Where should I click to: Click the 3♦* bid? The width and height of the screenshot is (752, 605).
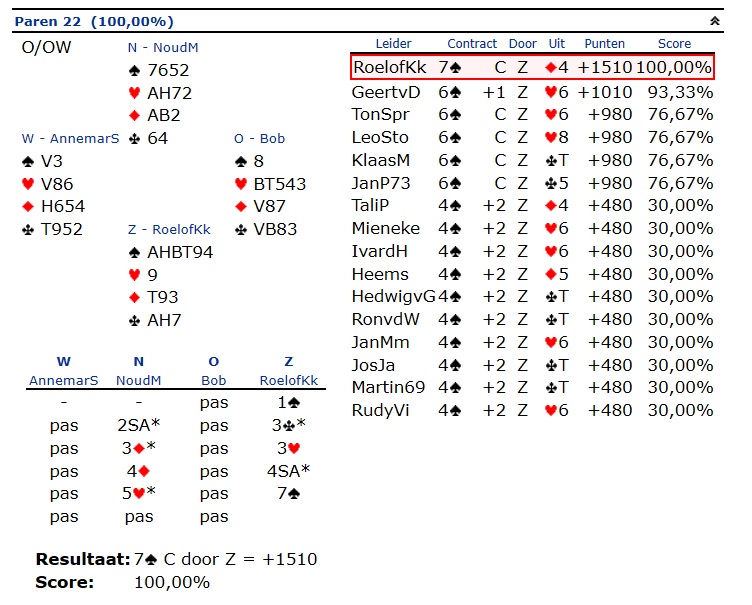pyautogui.click(x=139, y=448)
